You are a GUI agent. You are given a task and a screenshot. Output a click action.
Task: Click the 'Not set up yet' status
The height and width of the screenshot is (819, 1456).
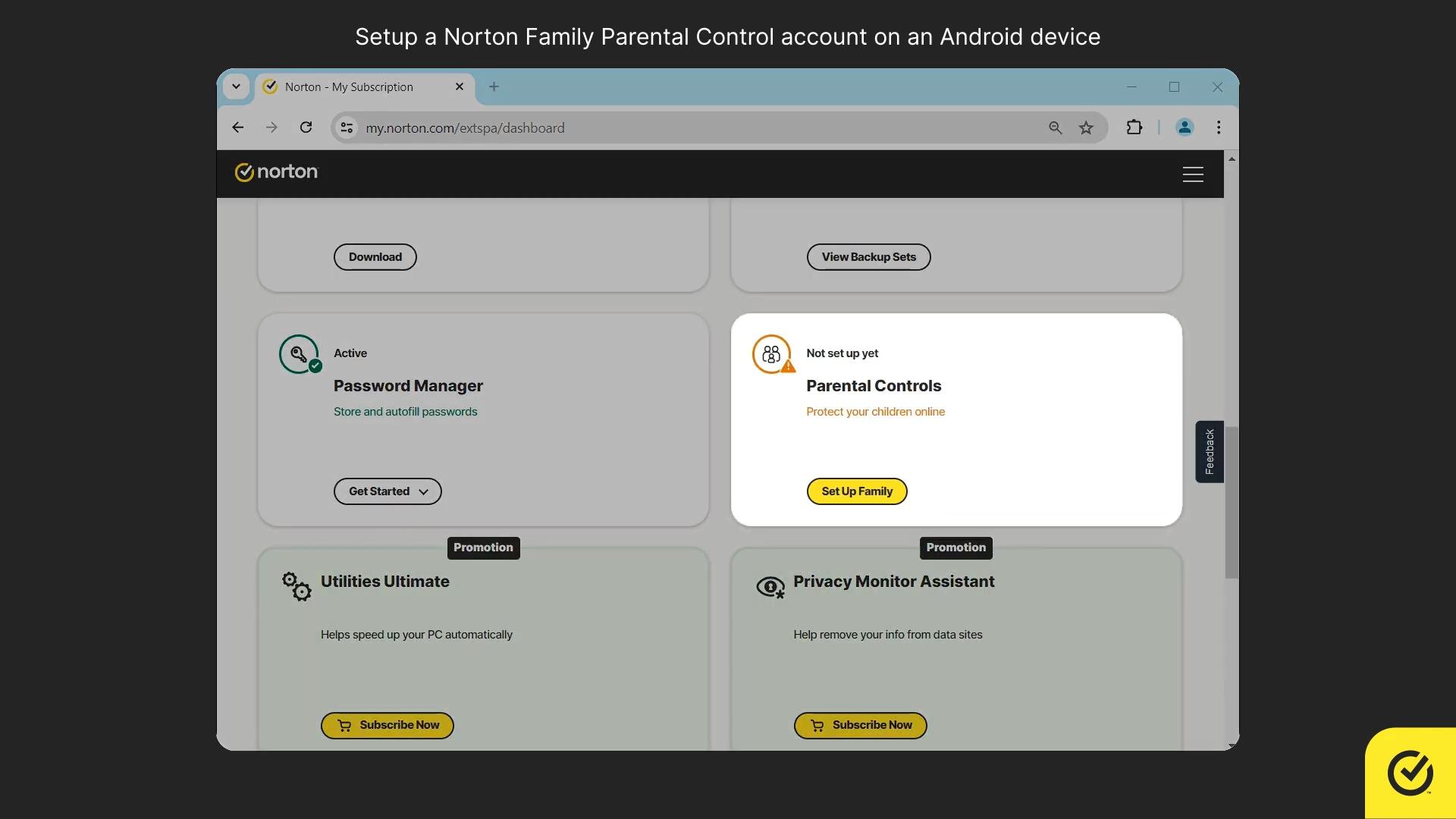coord(842,353)
